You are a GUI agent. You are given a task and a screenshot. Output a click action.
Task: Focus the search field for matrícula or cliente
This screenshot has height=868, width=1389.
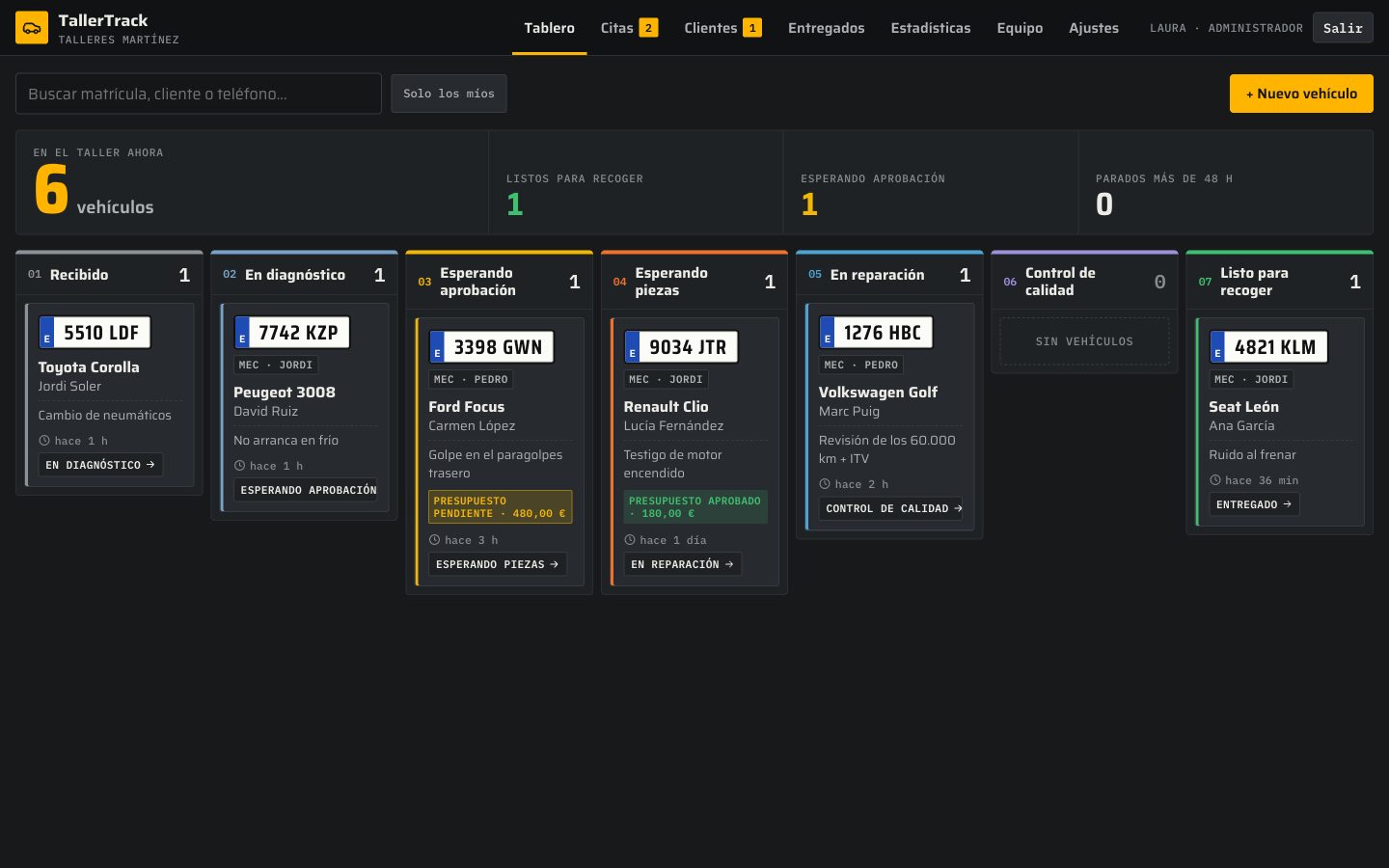pos(199,94)
